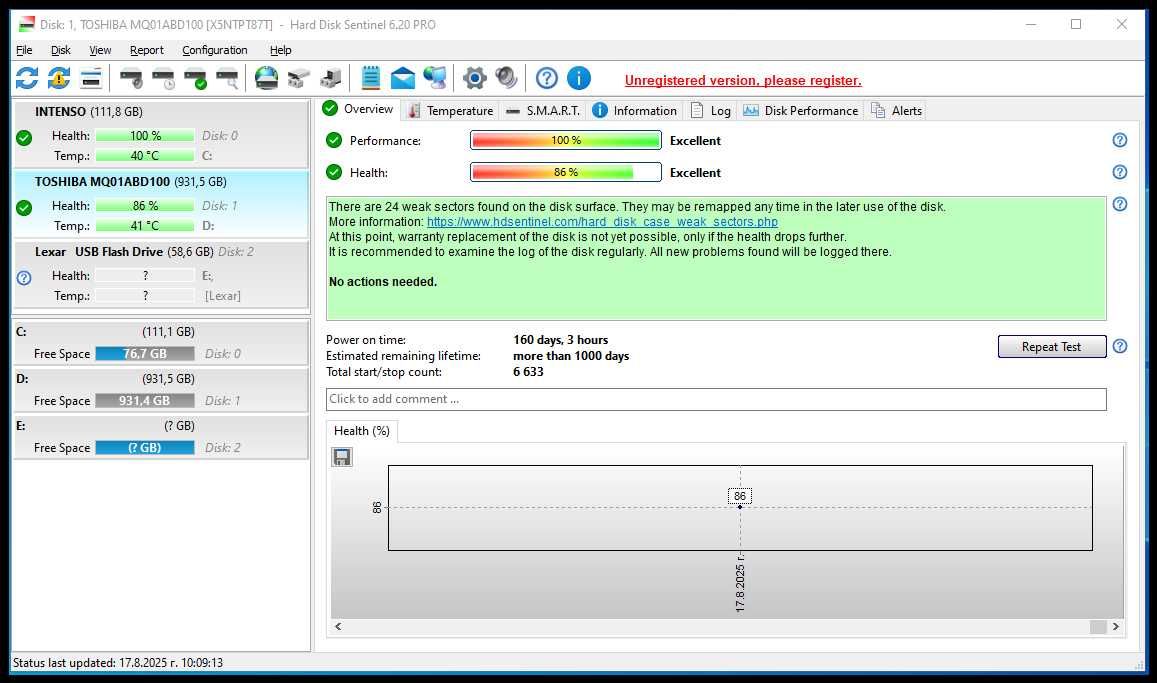The width and height of the screenshot is (1157, 683).
Task: Click the computer with disk toolbar icon
Action: (331, 78)
